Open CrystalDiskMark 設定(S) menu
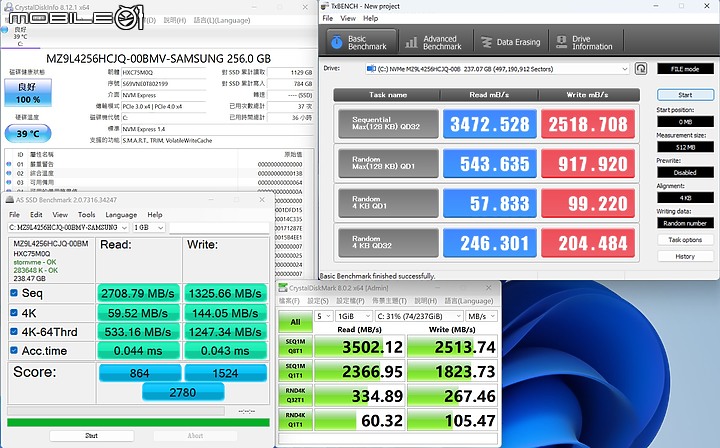Image resolution: width=720 pixels, height=448 pixels. (318, 301)
